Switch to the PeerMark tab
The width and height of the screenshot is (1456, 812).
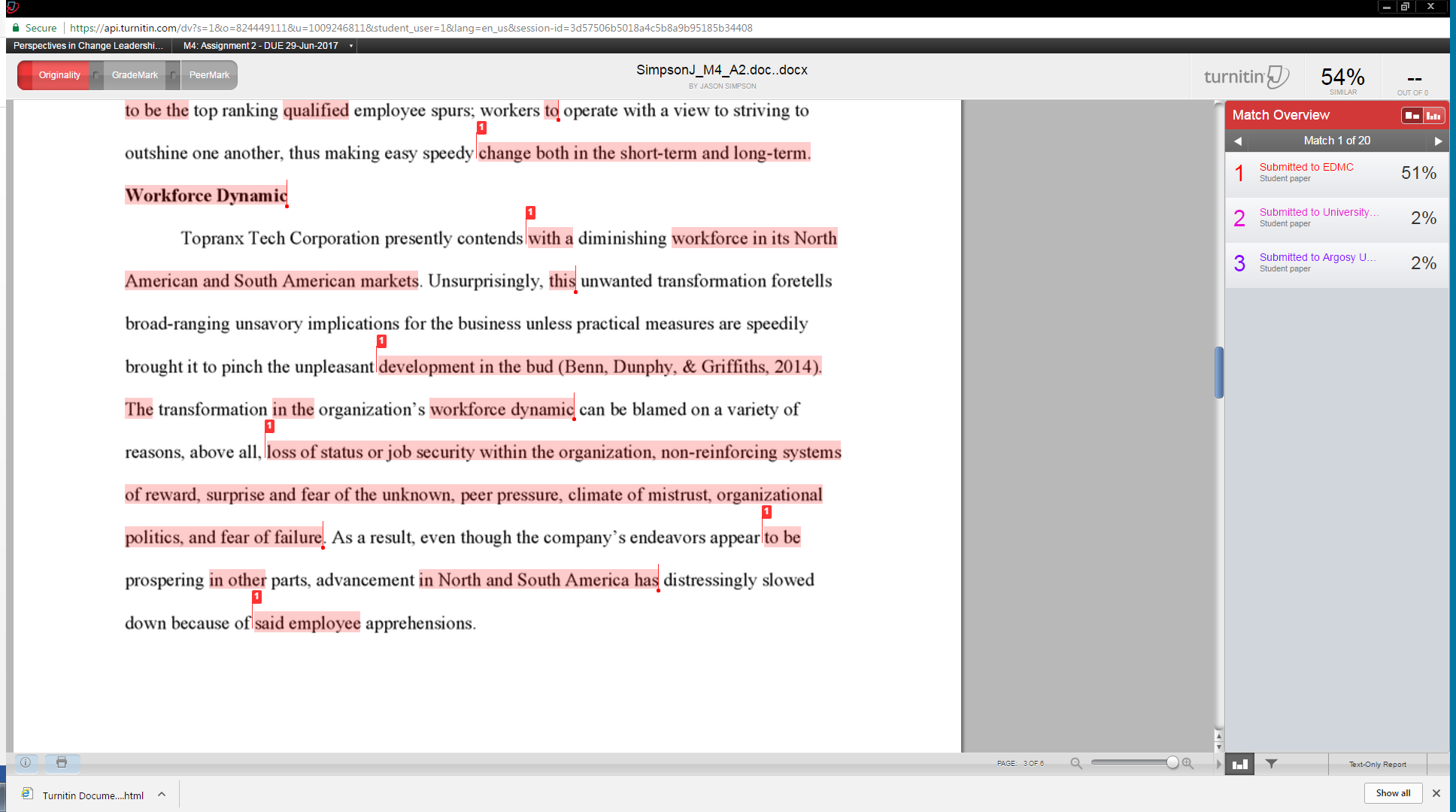tap(208, 74)
